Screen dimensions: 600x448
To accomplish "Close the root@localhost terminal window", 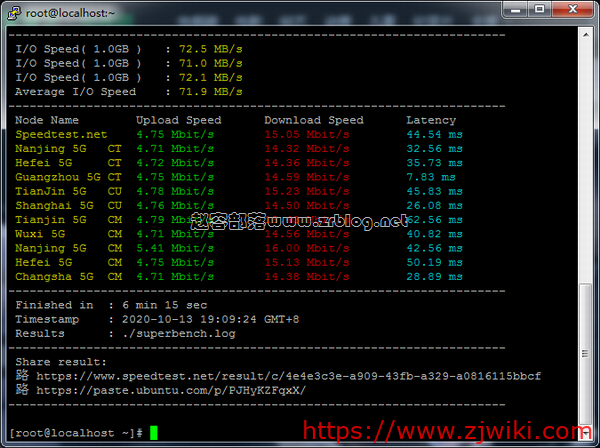I will [572, 9].
